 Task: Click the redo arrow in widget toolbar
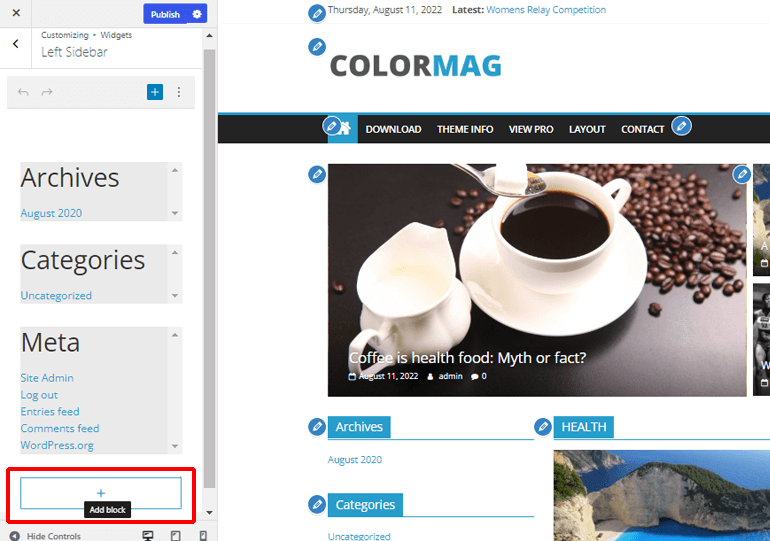click(47, 92)
